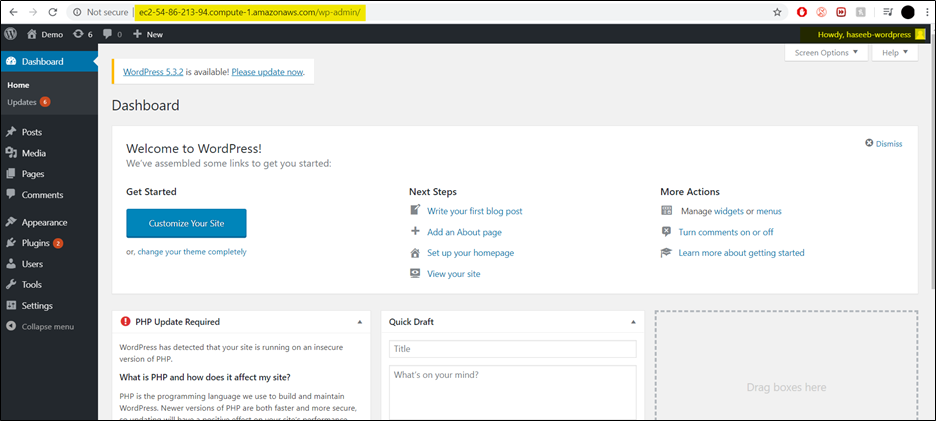Click the grey K extension icon

point(860,12)
